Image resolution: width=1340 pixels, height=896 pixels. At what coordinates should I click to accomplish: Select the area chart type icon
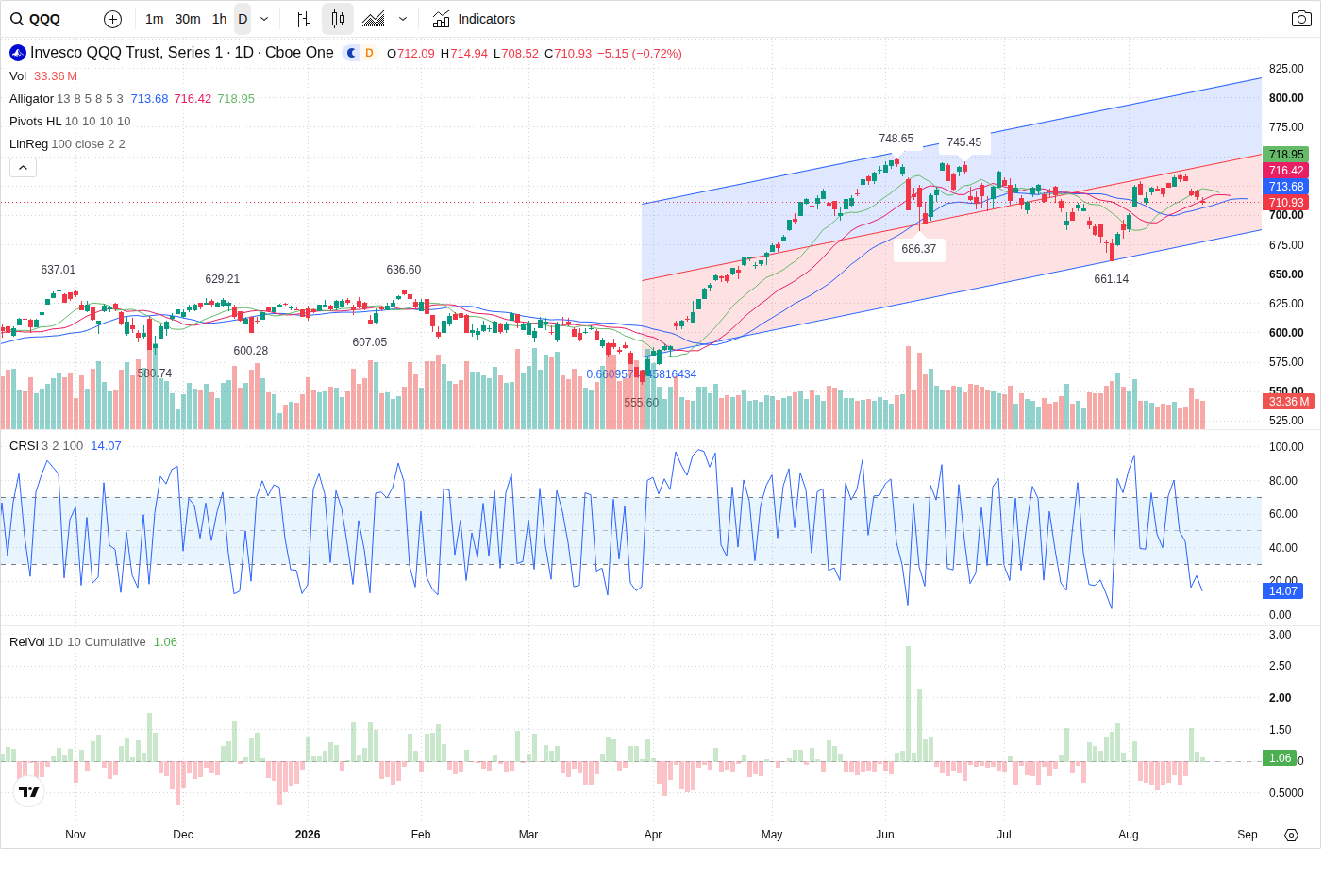[x=374, y=19]
